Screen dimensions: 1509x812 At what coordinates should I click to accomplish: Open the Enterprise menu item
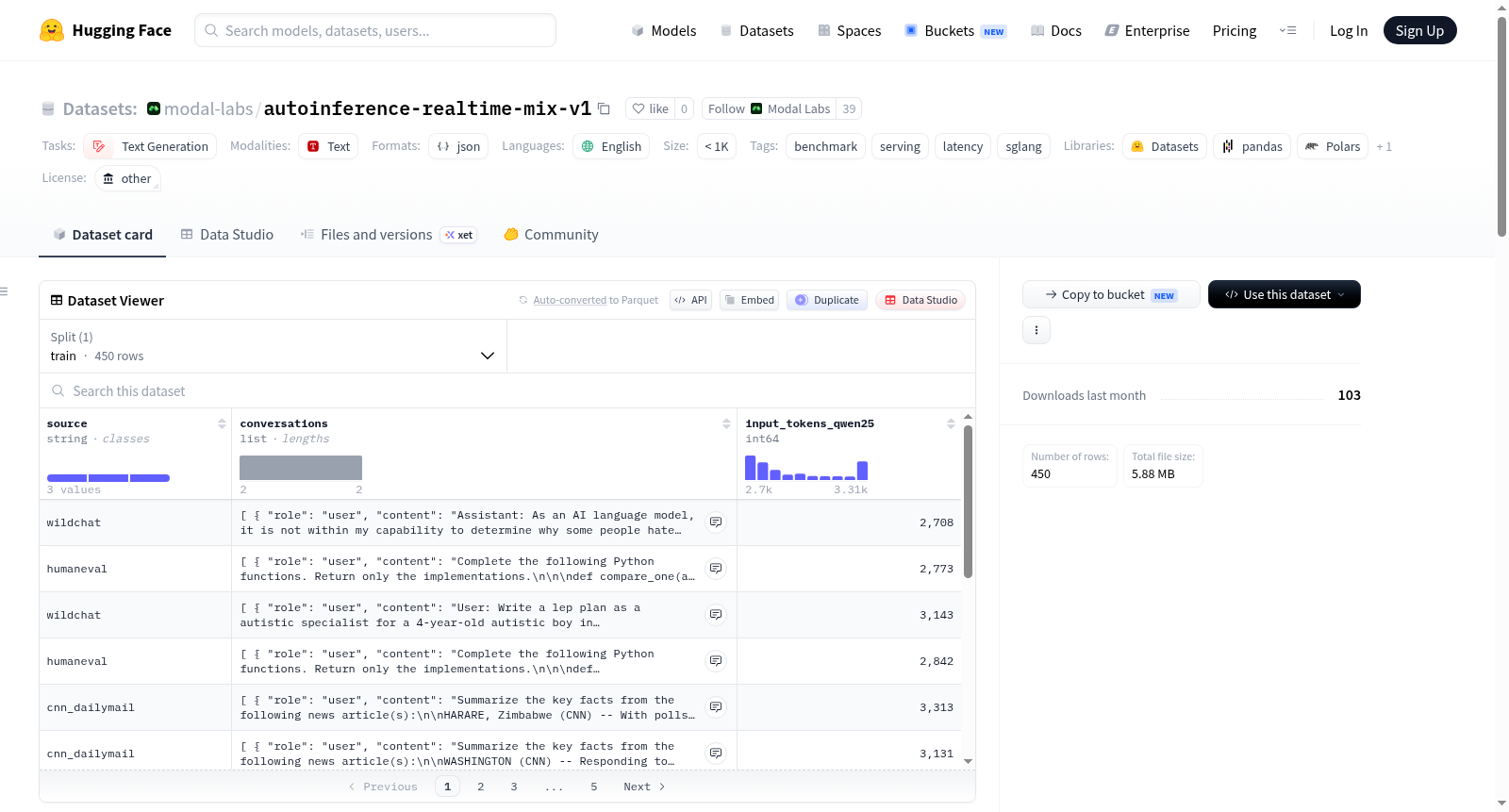click(x=1147, y=30)
